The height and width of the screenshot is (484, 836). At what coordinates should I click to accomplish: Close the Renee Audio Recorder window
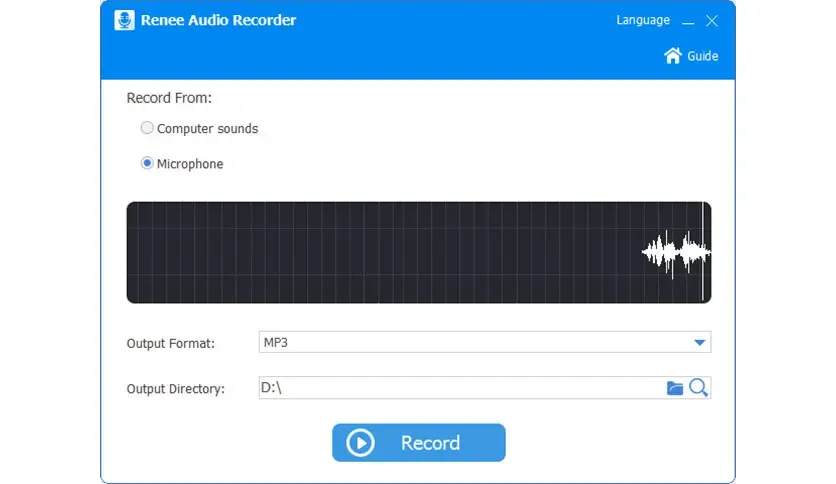[x=711, y=21]
